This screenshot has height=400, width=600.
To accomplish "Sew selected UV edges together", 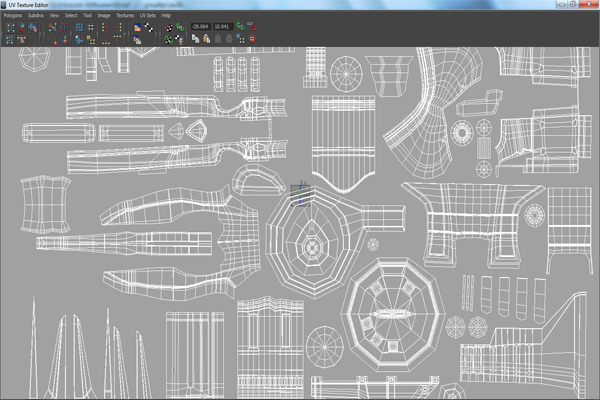I will tap(53, 40).
